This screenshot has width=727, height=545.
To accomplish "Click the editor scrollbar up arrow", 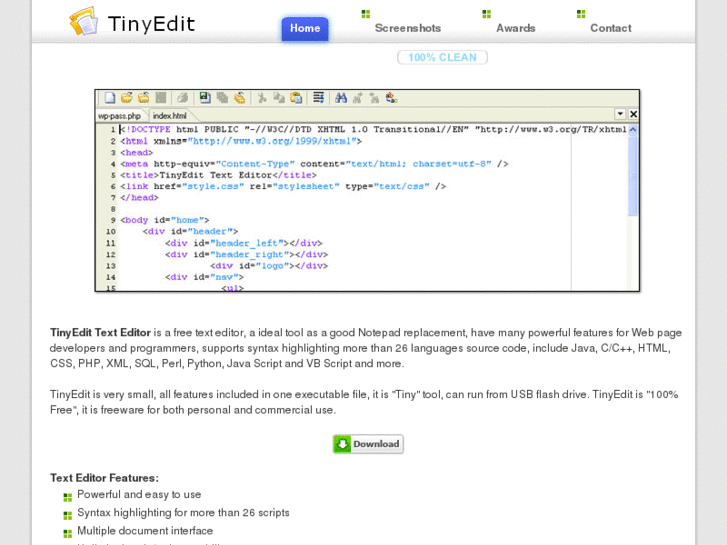I will (x=633, y=130).
